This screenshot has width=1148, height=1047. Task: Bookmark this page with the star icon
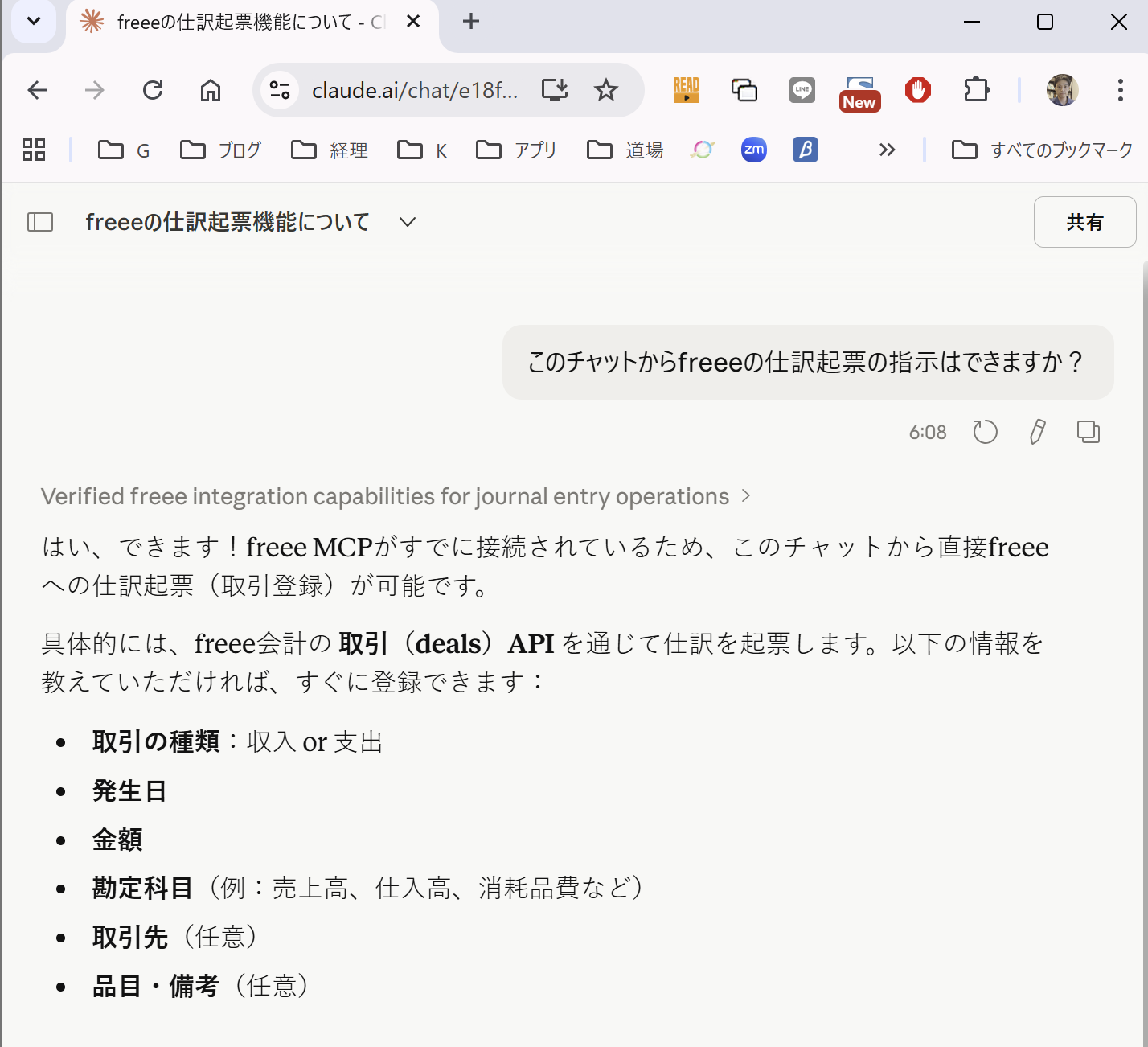tap(605, 90)
